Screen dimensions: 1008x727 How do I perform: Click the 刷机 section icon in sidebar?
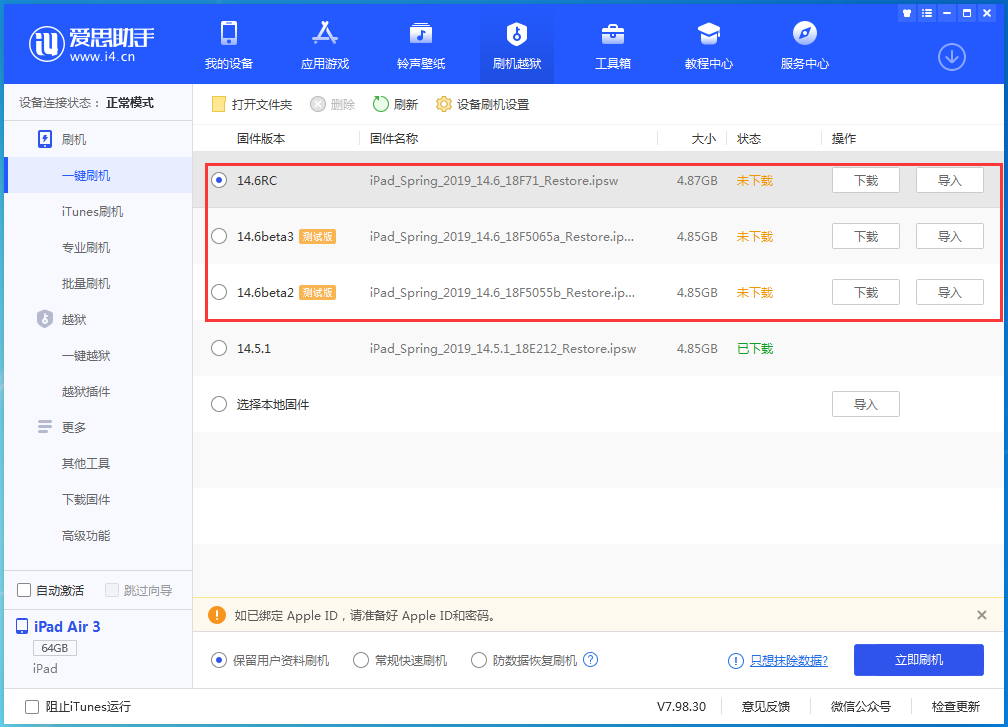[45, 139]
